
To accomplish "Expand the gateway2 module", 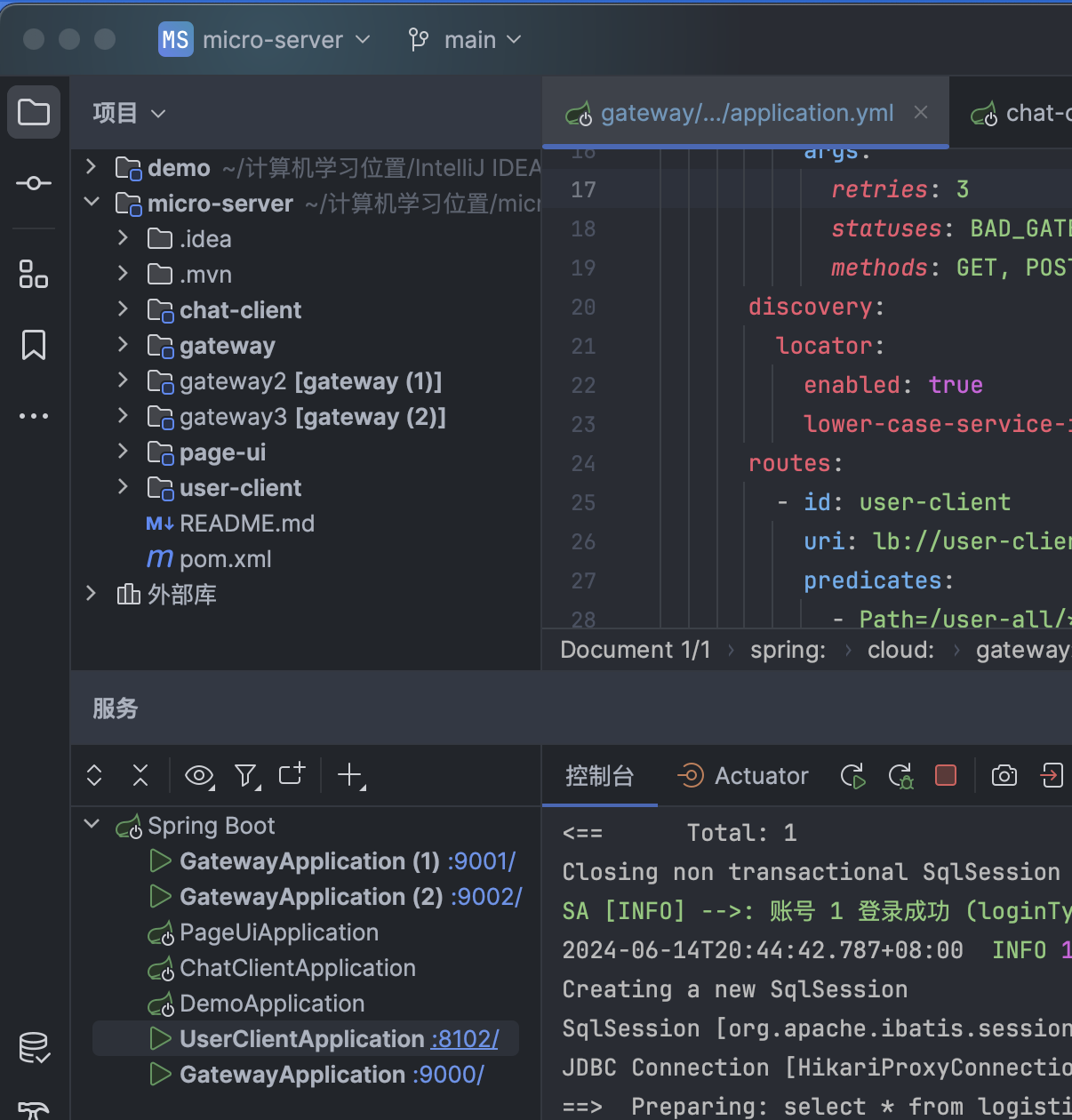I will 123,380.
